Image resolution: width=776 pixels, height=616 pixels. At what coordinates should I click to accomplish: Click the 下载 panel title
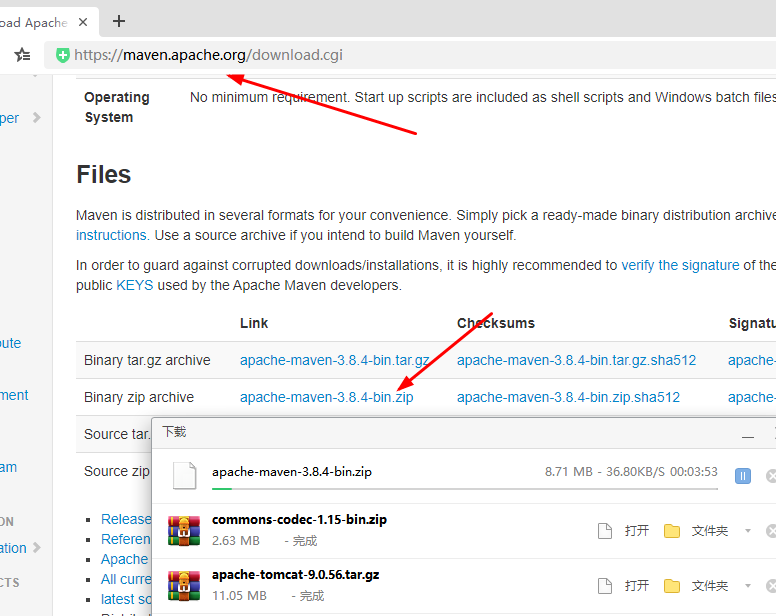174,432
